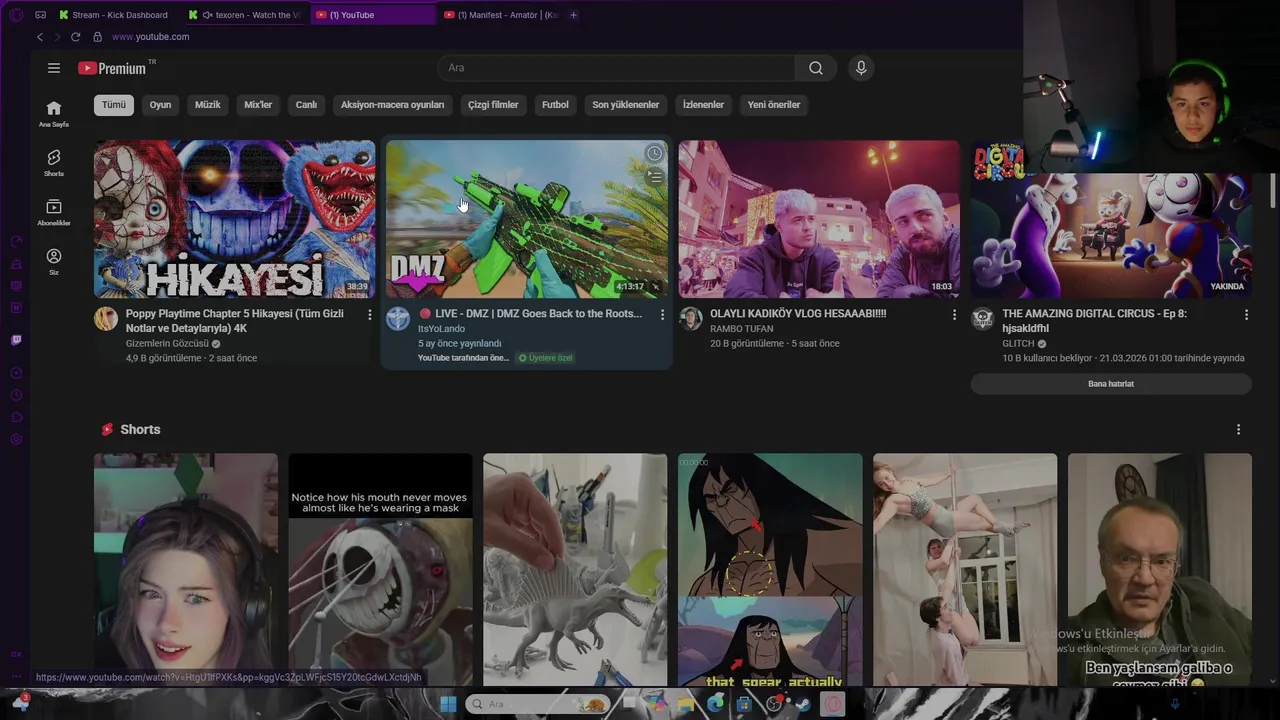
Task: Select the Tümü filter chip
Action: tap(114, 105)
